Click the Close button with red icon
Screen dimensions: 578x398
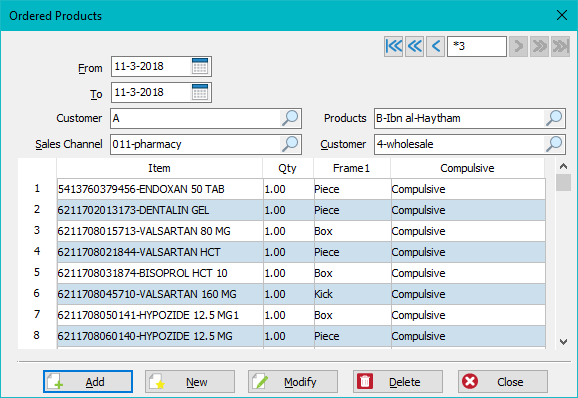point(503,381)
